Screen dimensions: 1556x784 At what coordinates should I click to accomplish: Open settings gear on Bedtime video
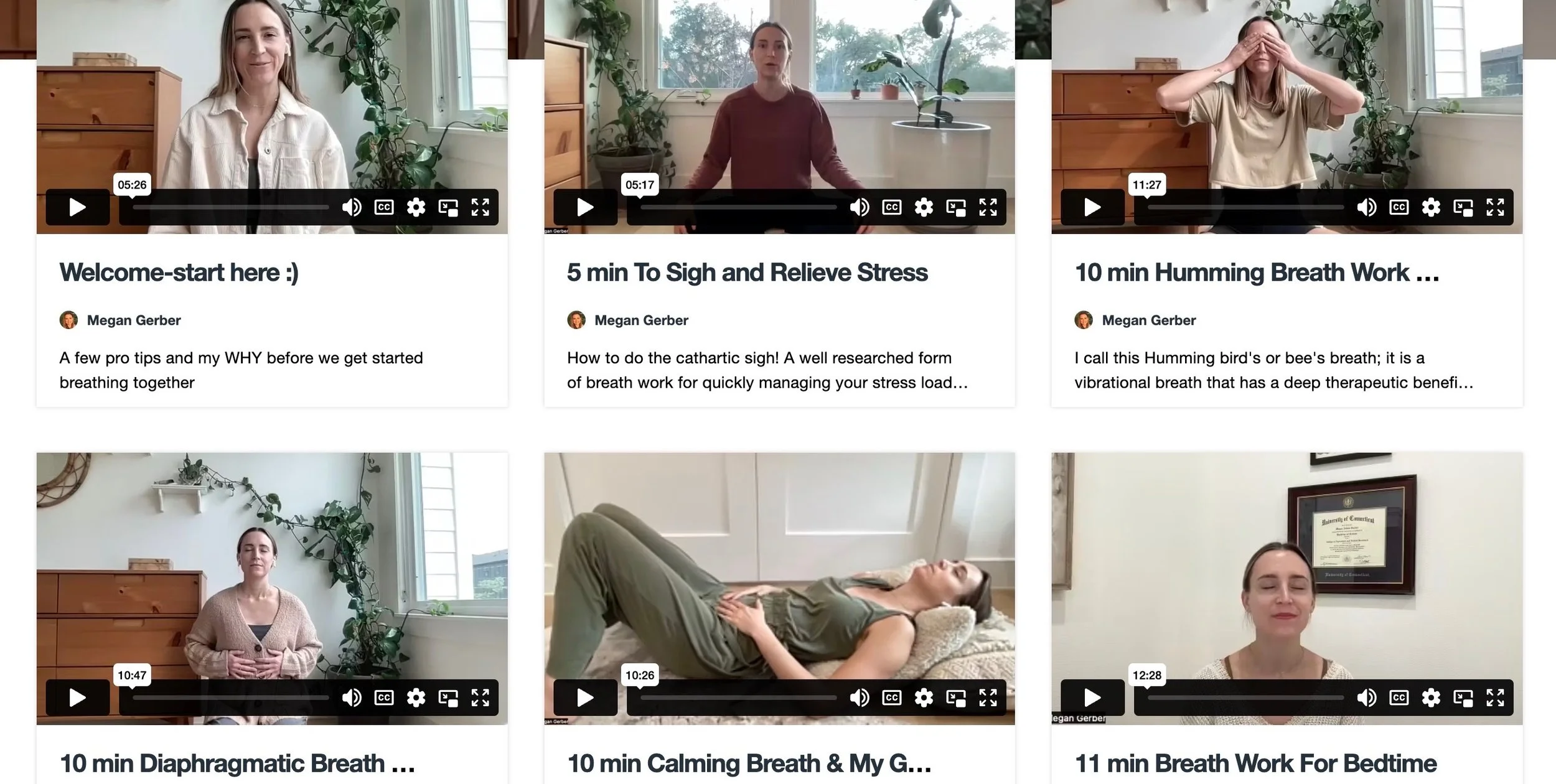click(1431, 698)
